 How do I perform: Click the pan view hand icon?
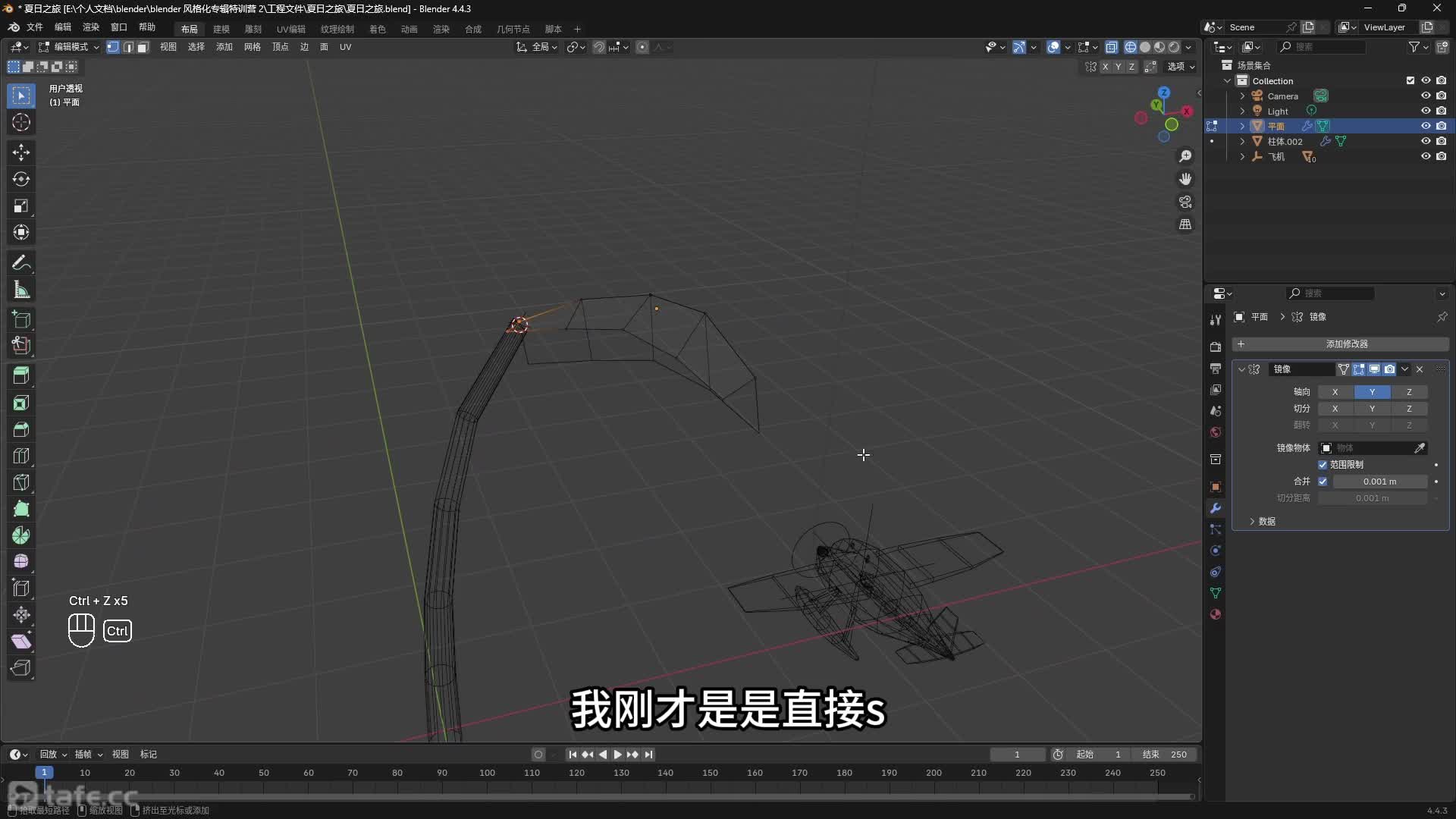click(1185, 179)
